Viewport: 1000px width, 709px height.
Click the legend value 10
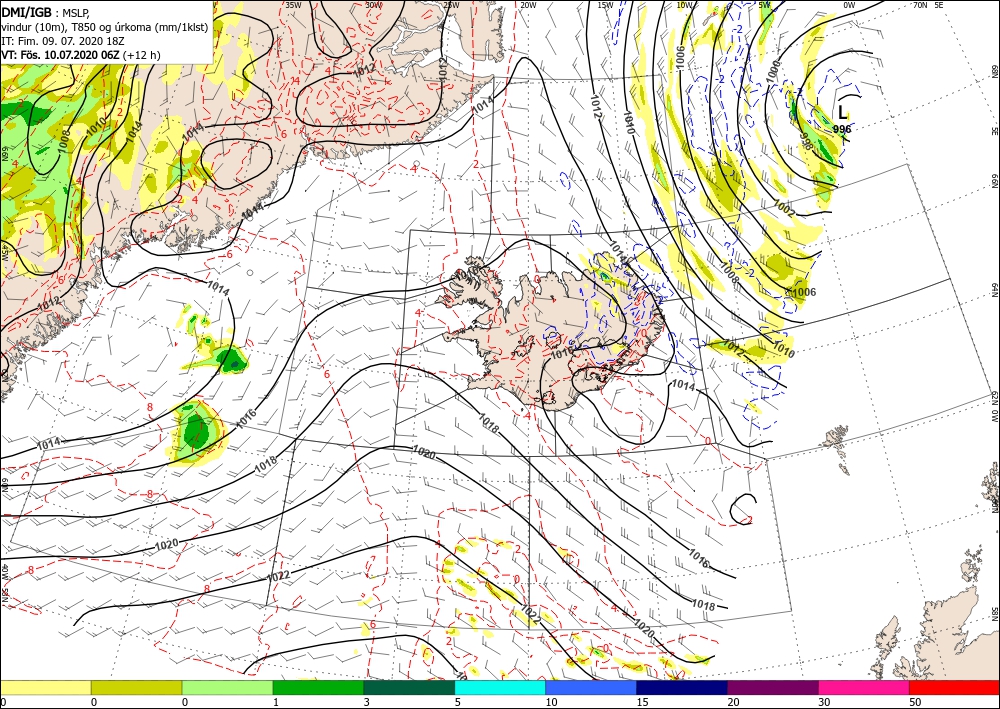tap(550, 702)
